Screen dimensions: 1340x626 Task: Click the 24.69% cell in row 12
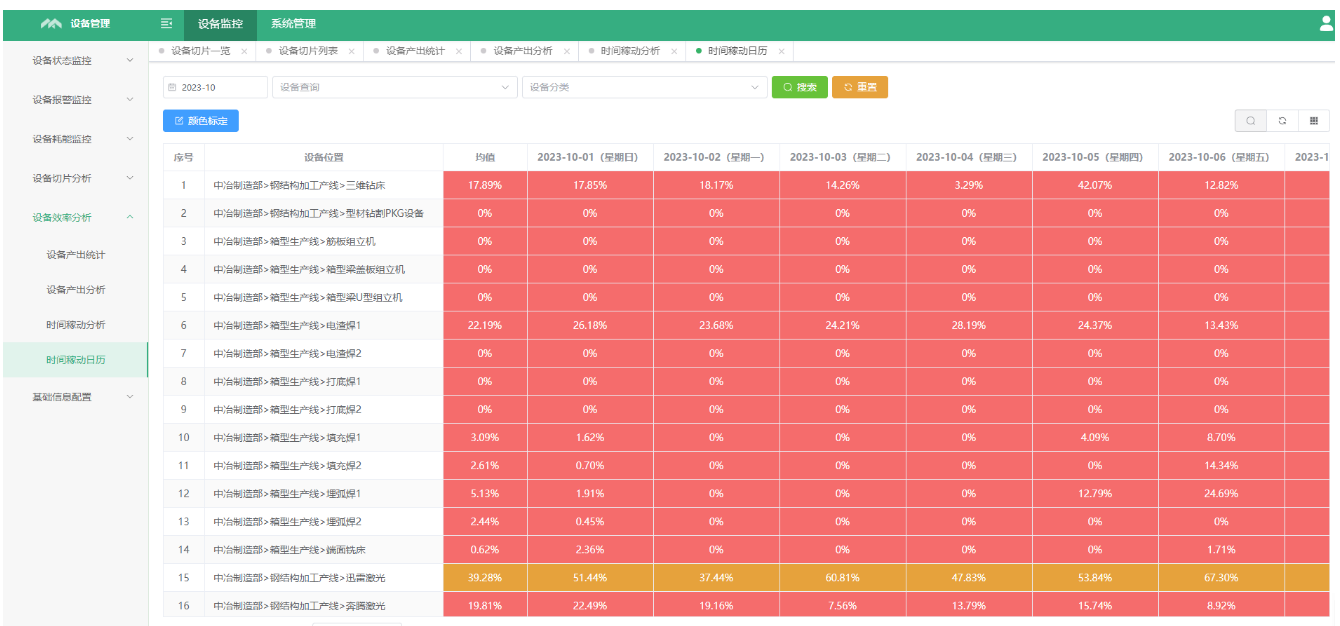[x=1221, y=493]
